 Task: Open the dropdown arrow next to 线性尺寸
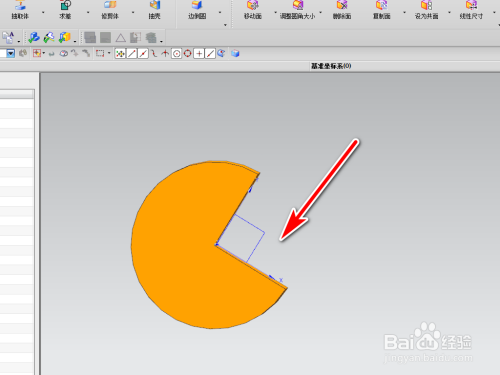494,13
